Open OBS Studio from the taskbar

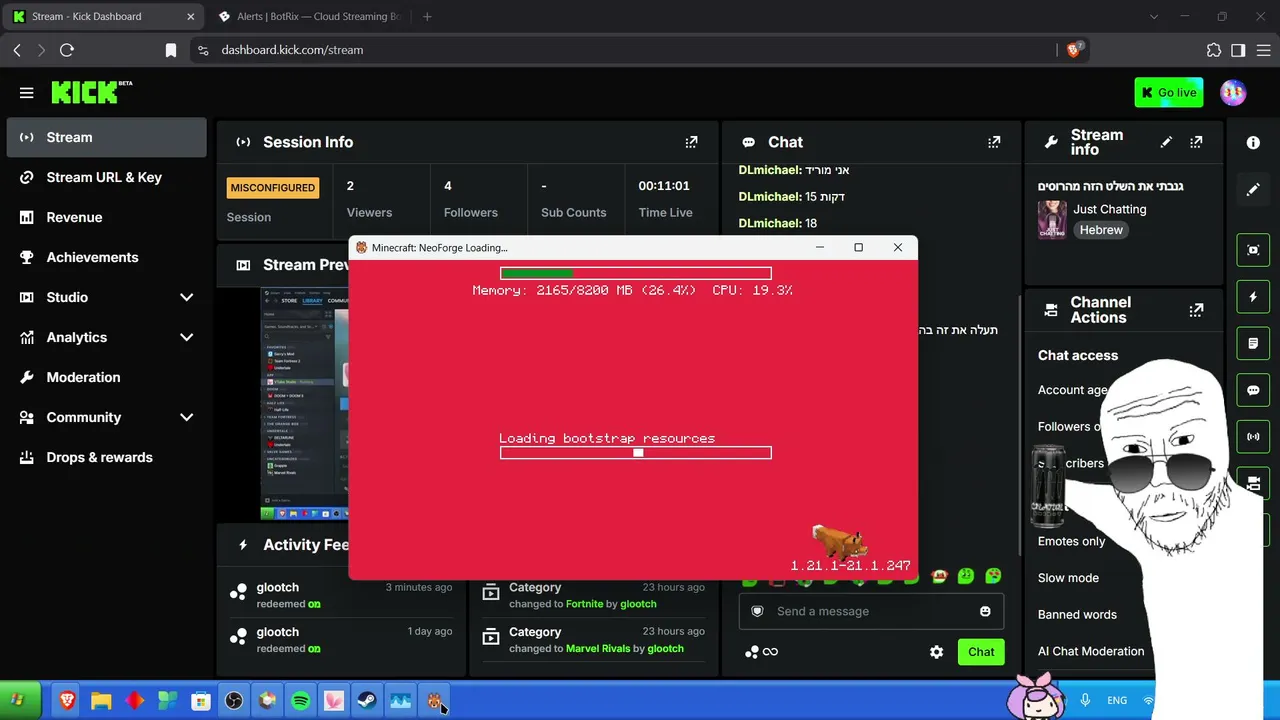pos(234,701)
